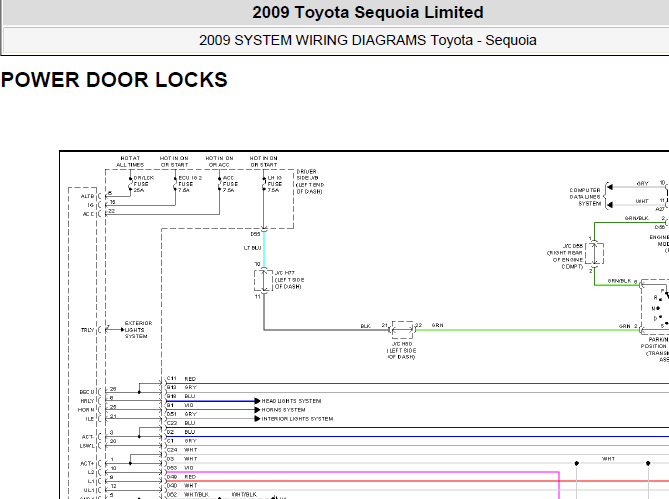Click the 'HEAD LIGHTS SYSTEM' reference
The width and height of the screenshot is (669, 499).
tap(291, 401)
